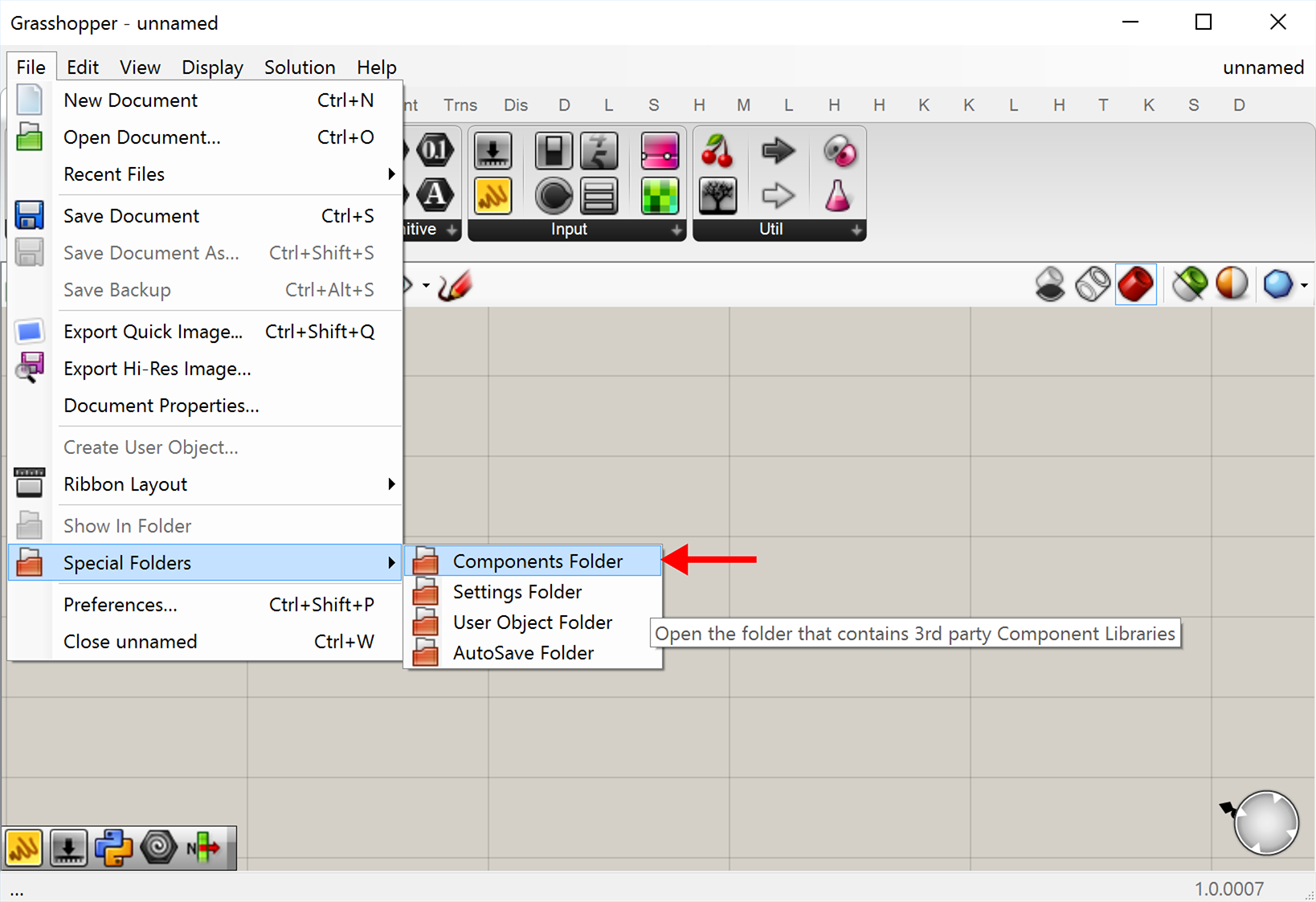This screenshot has height=902, width=1316.
Task: Click the unnamed document label at top right
Action: (1263, 67)
